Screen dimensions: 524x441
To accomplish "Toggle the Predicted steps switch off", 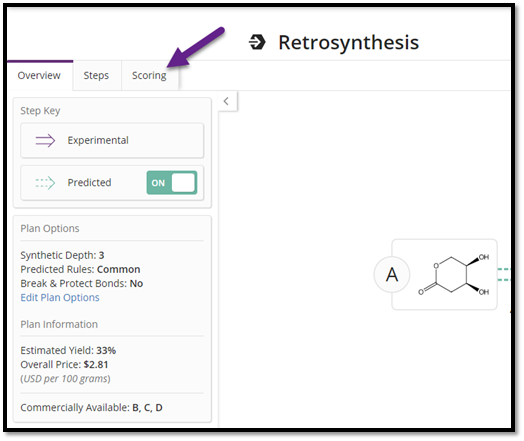I will [172, 183].
